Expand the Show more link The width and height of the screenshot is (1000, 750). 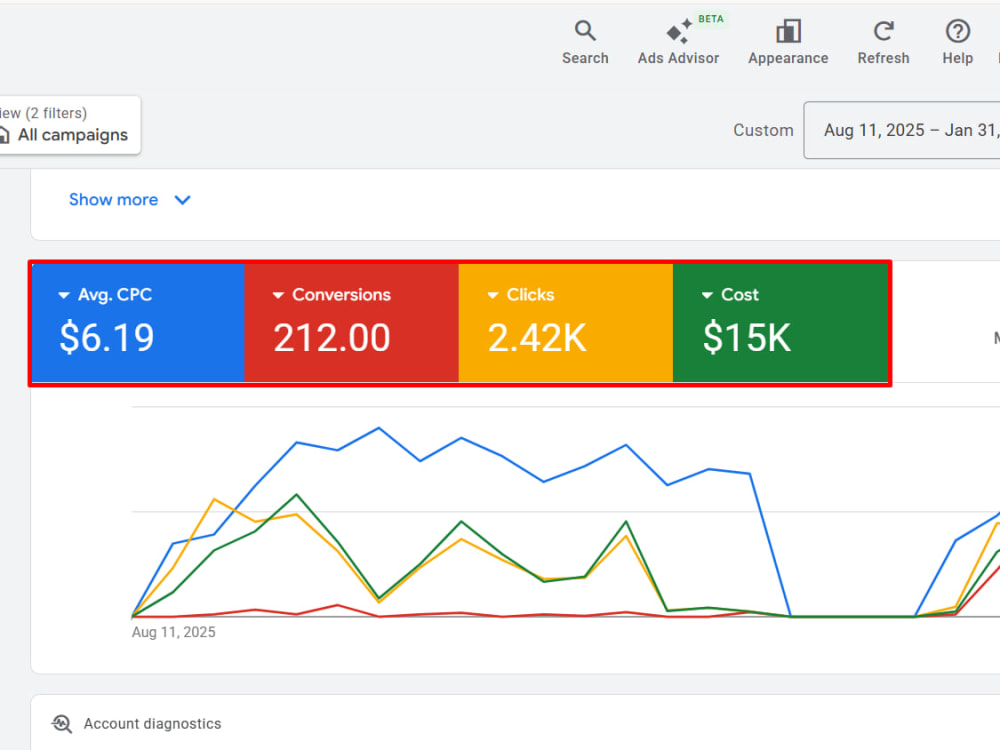click(x=114, y=200)
